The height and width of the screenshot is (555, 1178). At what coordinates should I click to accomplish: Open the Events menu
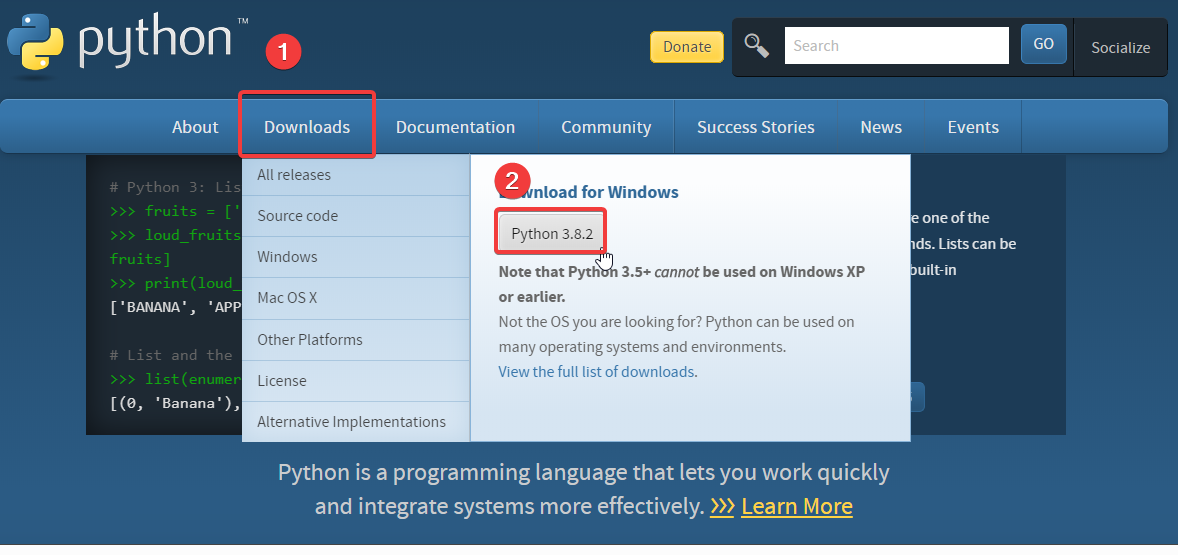pos(973,127)
